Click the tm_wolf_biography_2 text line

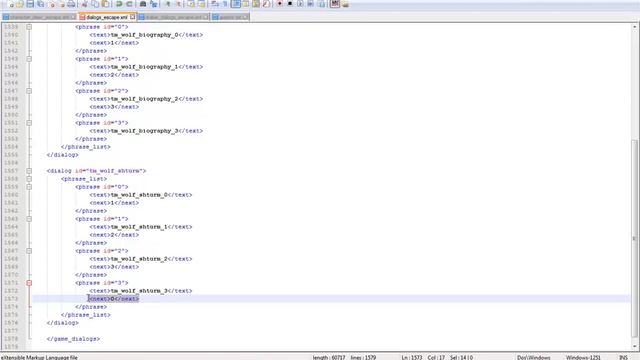(x=146, y=99)
